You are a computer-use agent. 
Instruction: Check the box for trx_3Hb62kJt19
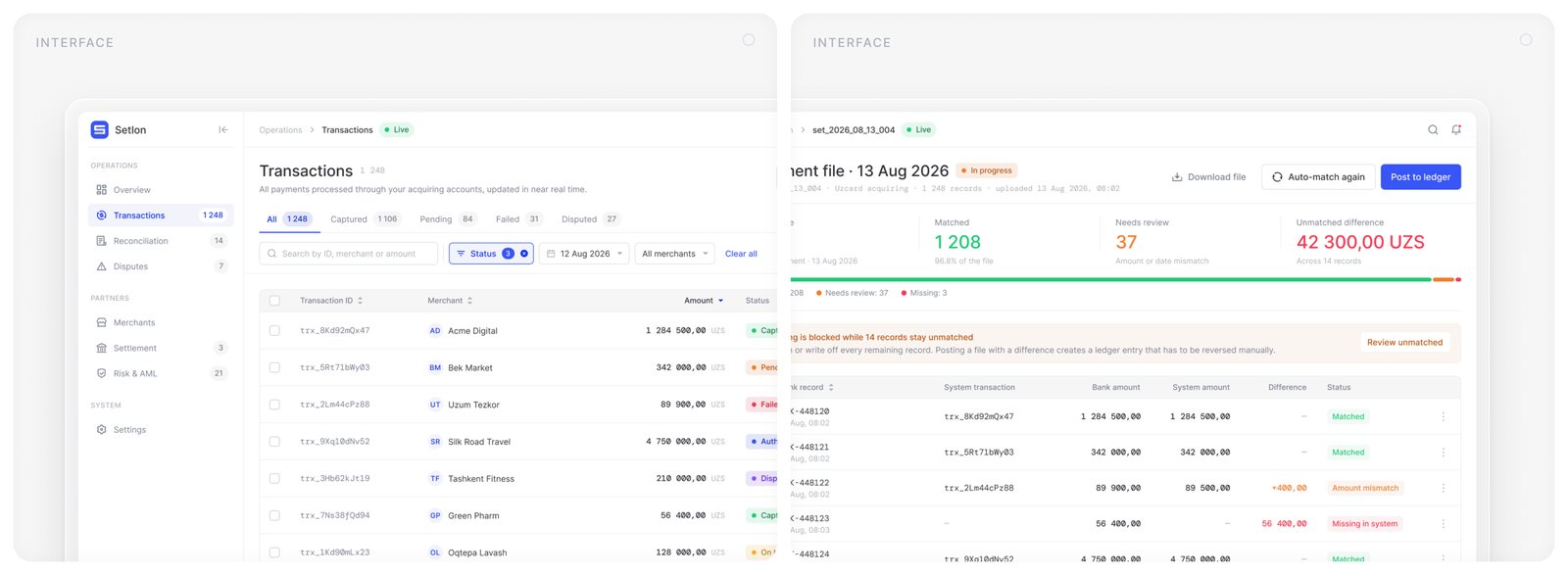click(x=274, y=479)
